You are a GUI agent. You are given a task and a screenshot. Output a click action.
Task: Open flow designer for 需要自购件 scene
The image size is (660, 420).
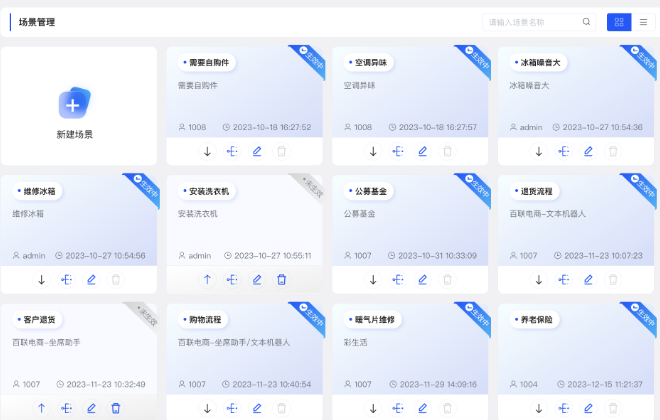pos(232,151)
